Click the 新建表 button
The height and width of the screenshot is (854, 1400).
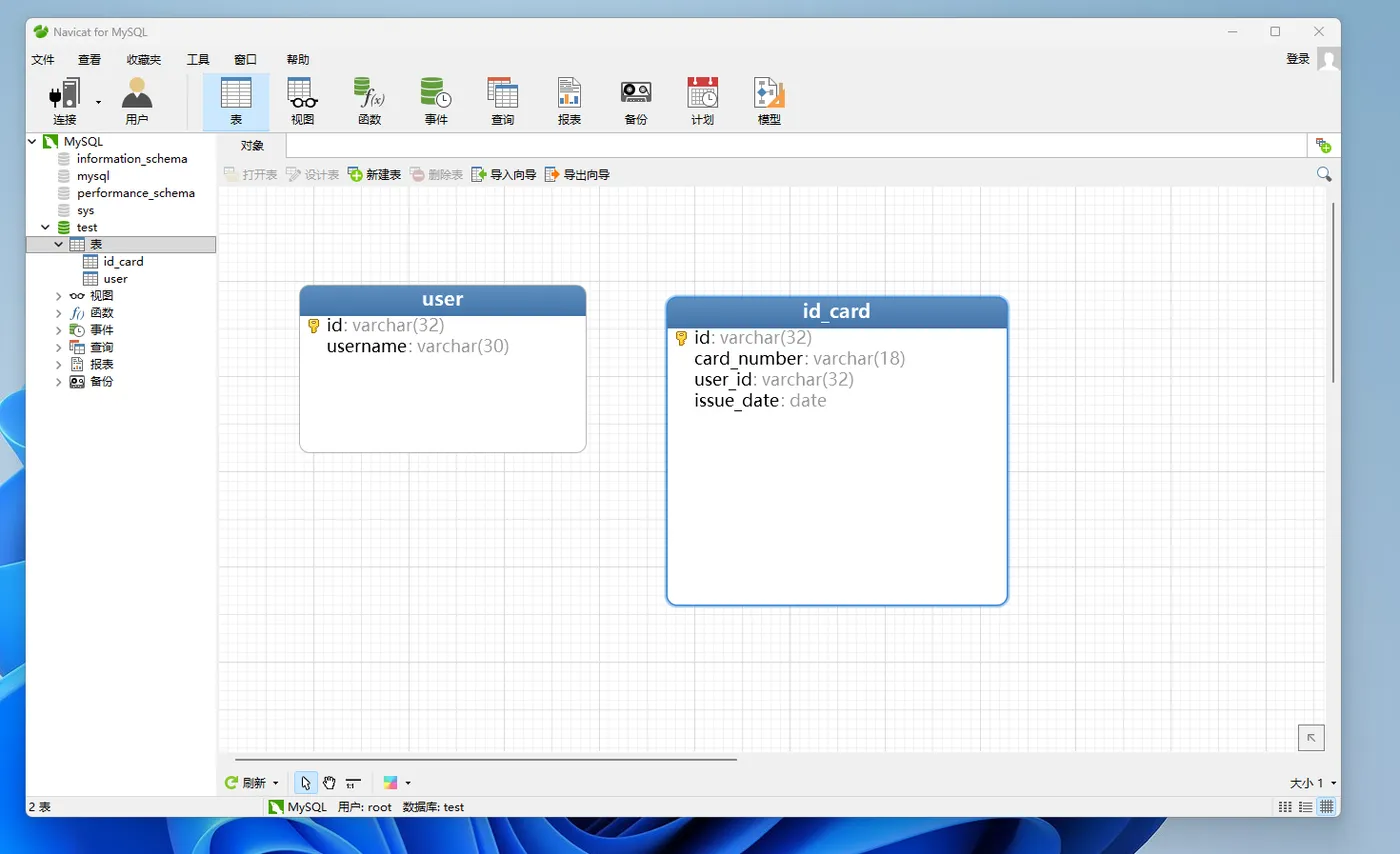click(x=374, y=175)
